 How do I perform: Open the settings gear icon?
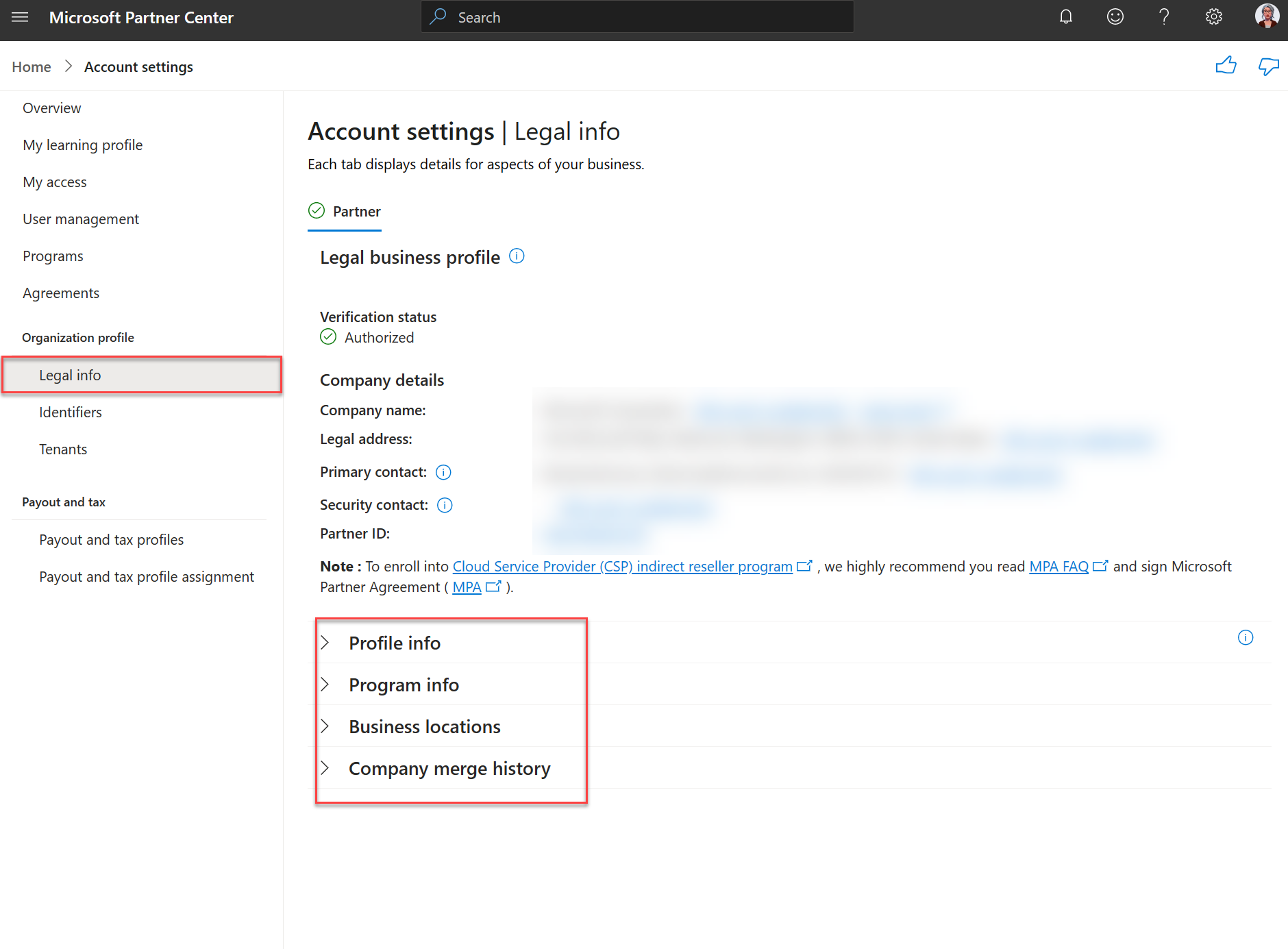1214,17
